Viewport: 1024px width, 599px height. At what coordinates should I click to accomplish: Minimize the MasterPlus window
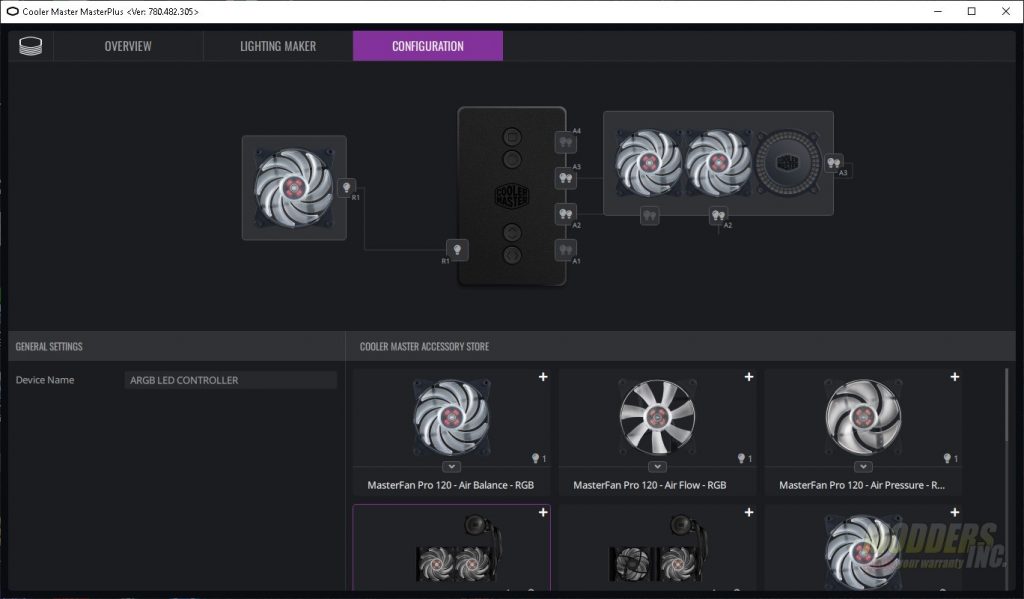click(x=938, y=11)
